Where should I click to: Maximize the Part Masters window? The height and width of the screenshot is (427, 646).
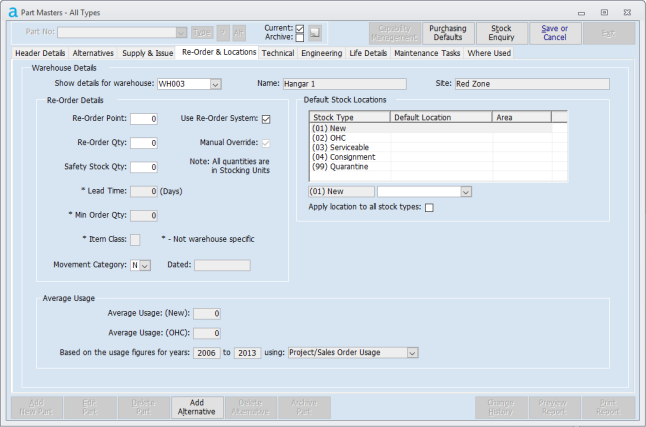click(604, 11)
